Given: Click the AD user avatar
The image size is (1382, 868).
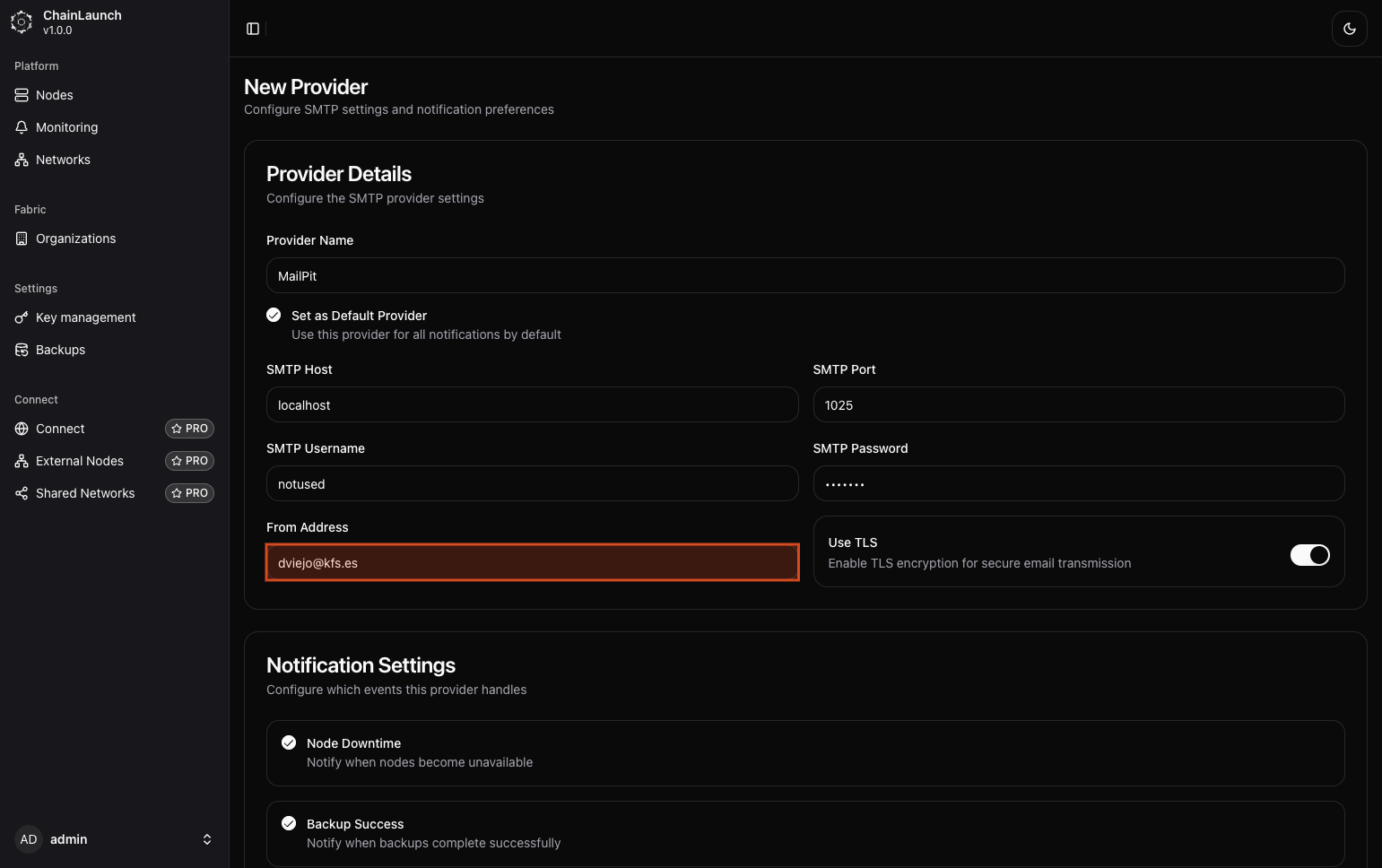Looking at the screenshot, I should [x=29, y=839].
